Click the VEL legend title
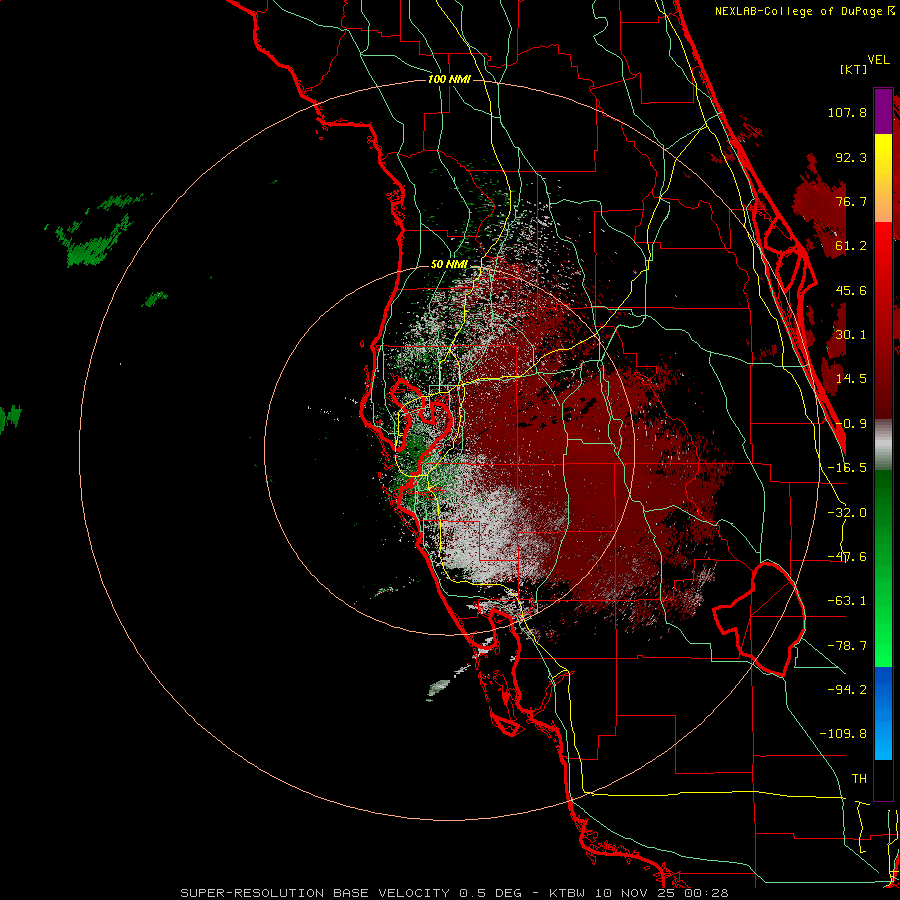Image resolution: width=900 pixels, height=900 pixels. [x=878, y=60]
